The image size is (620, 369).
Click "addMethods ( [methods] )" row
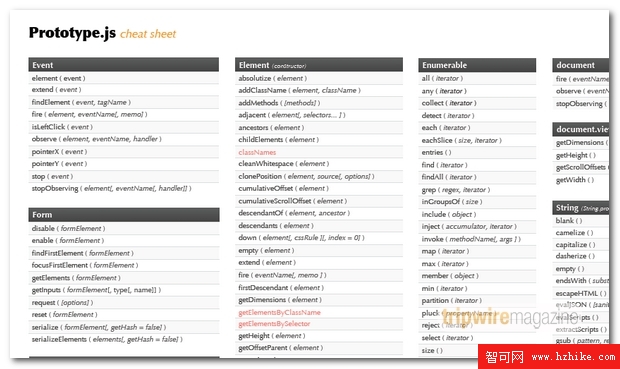tap(319, 103)
